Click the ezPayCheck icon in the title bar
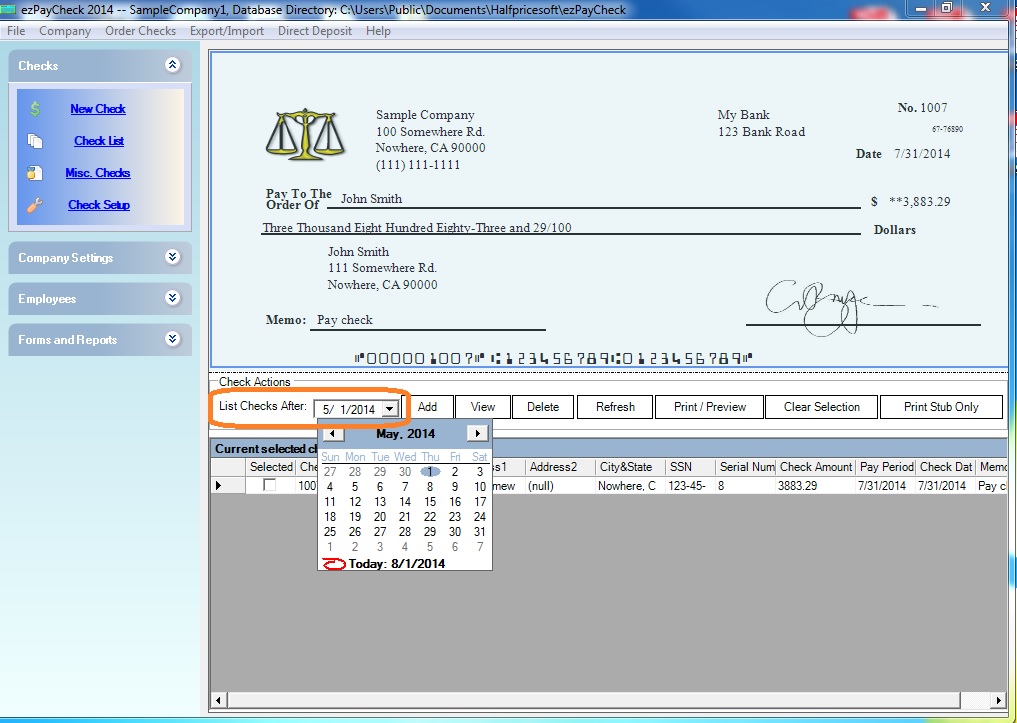The image size is (1017, 723). [11, 8]
